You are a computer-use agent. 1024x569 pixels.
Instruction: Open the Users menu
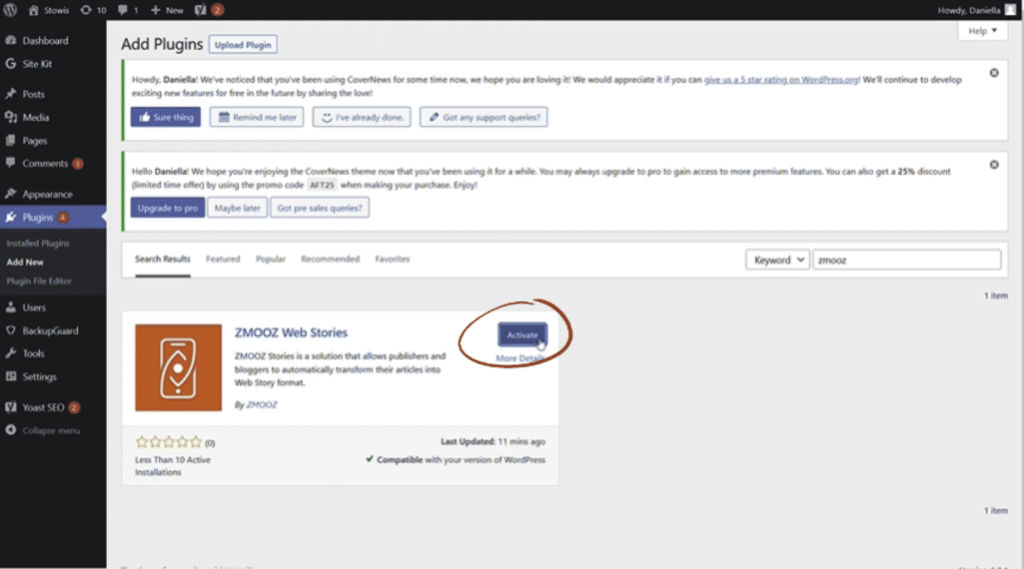[34, 307]
